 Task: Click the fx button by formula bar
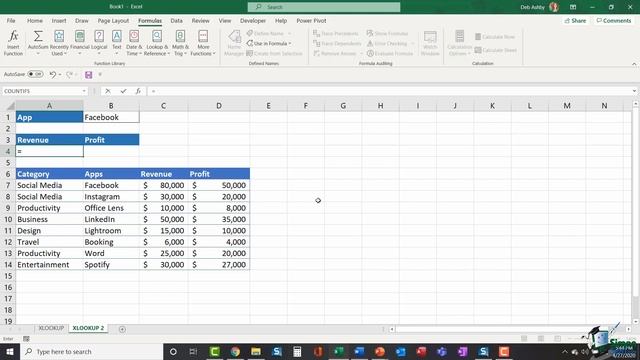(138, 91)
